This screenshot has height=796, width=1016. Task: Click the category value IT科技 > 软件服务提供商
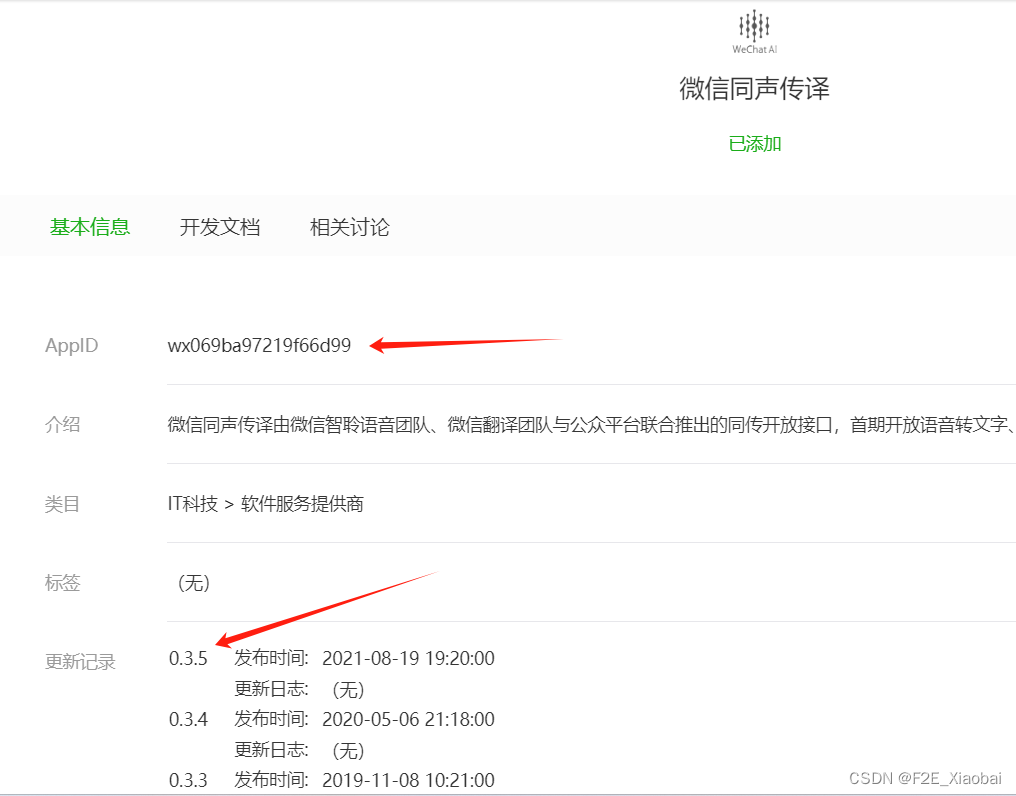click(266, 504)
